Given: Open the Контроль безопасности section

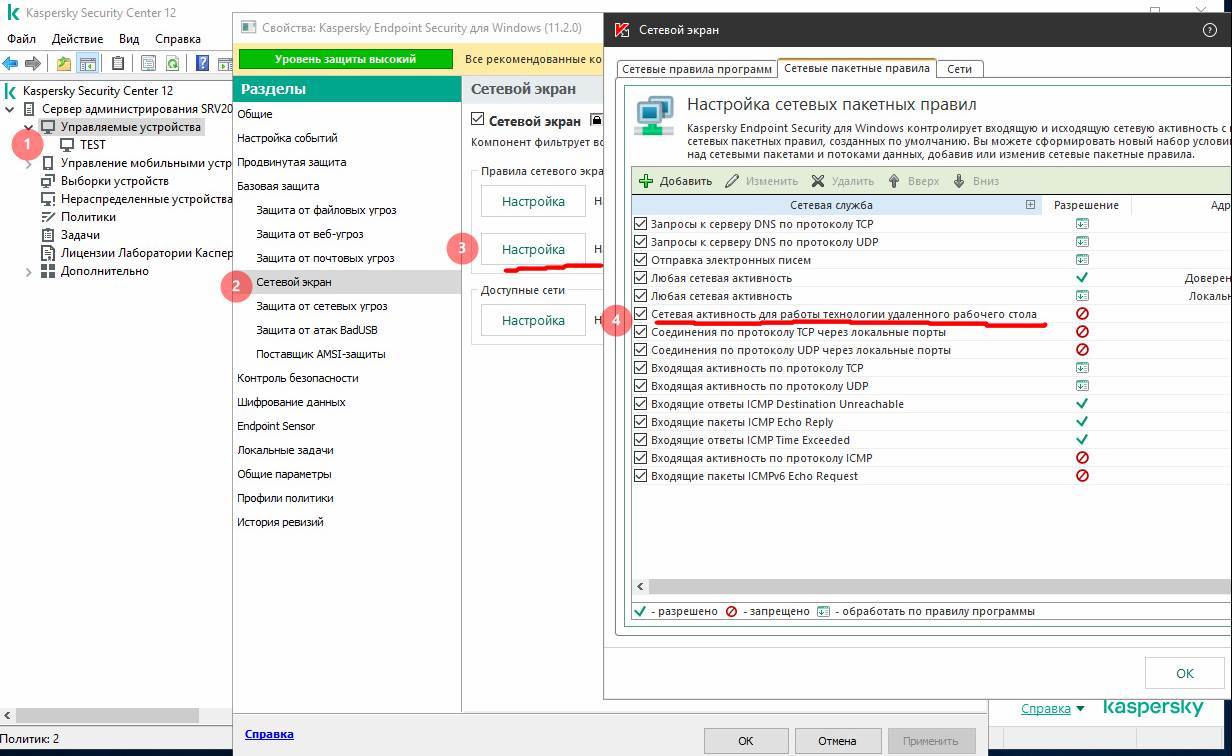Looking at the screenshot, I should [297, 378].
